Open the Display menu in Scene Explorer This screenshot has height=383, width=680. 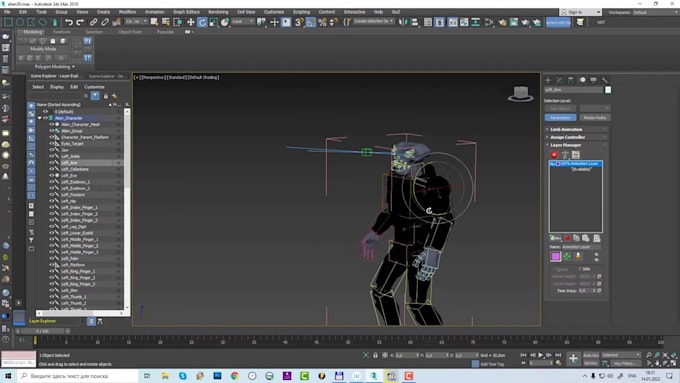(57, 87)
